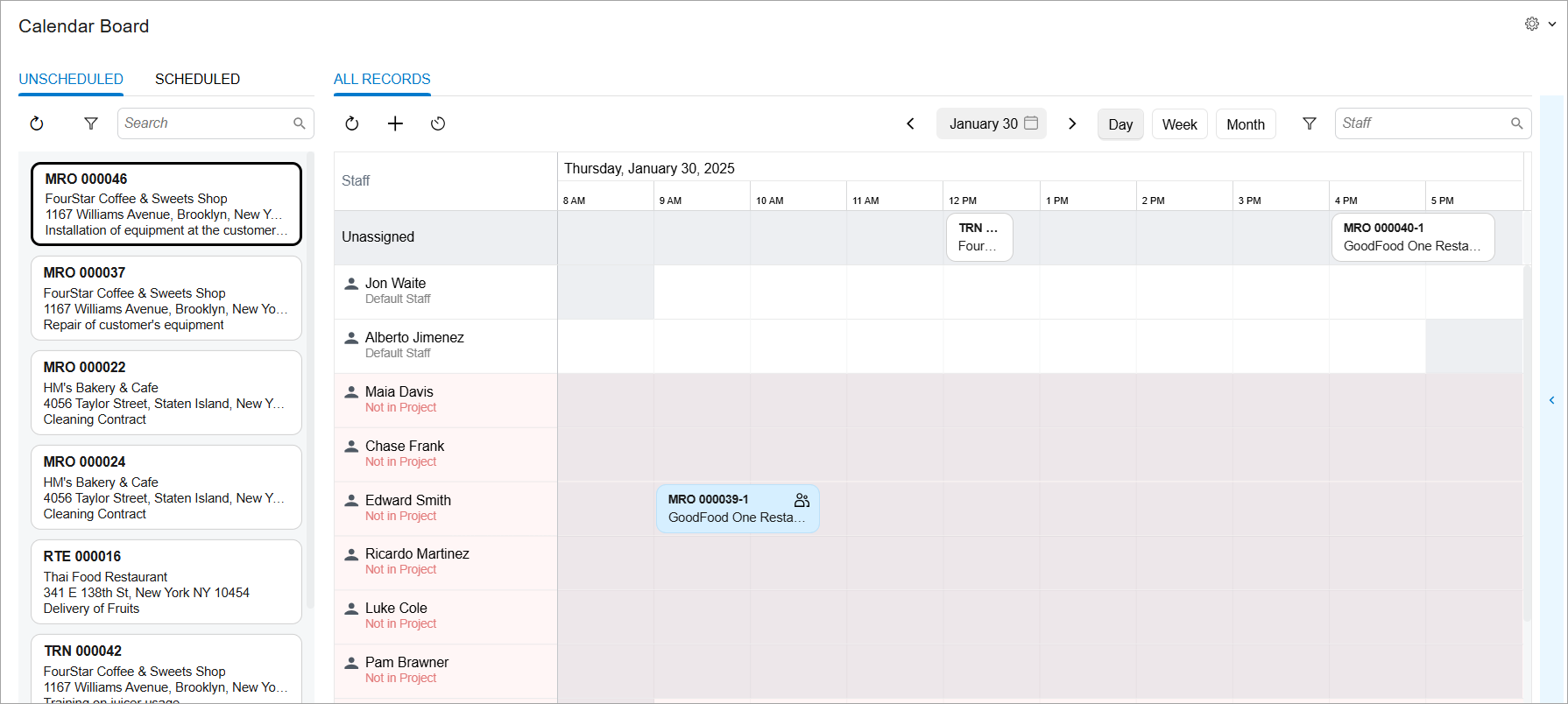The height and width of the screenshot is (704, 1568).
Task: Expand the collapsed right side panel
Action: coord(1551,400)
